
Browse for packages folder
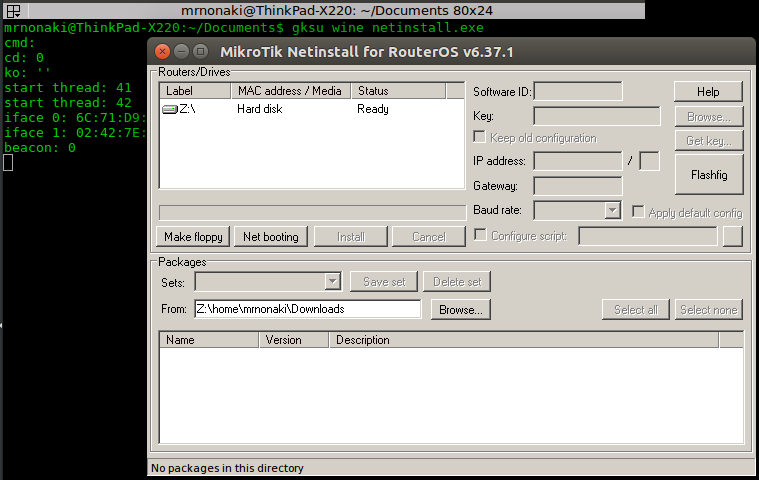(460, 310)
